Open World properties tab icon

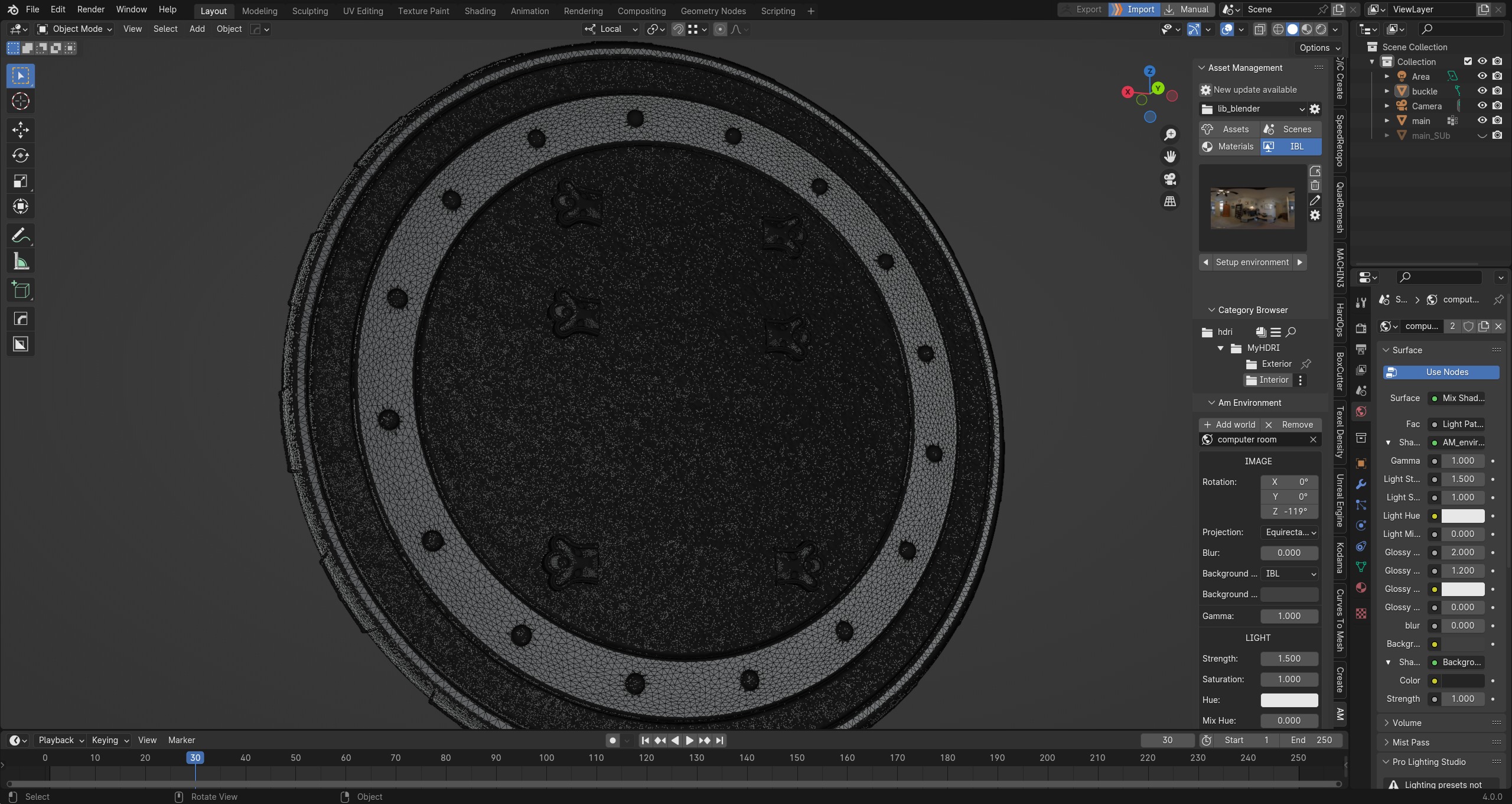point(1361,412)
